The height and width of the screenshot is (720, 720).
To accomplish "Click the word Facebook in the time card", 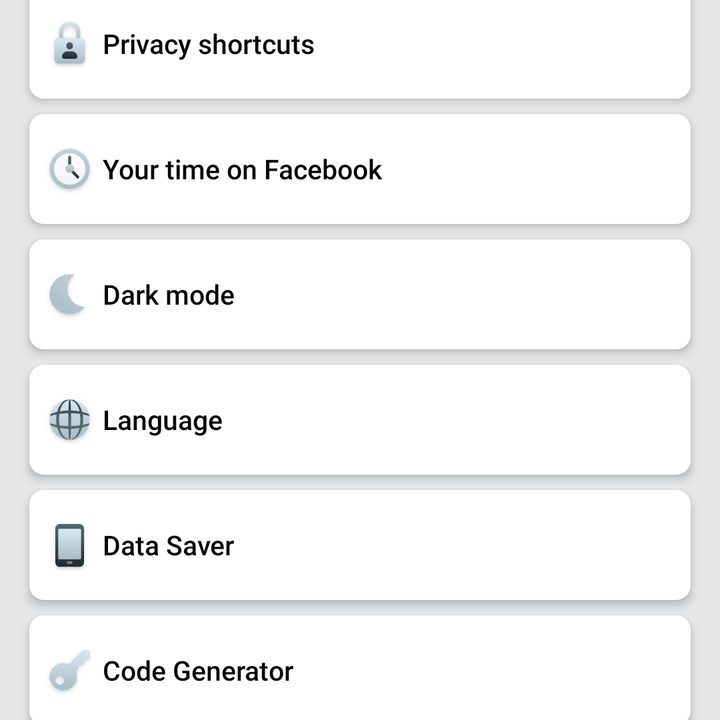I will click(323, 170).
